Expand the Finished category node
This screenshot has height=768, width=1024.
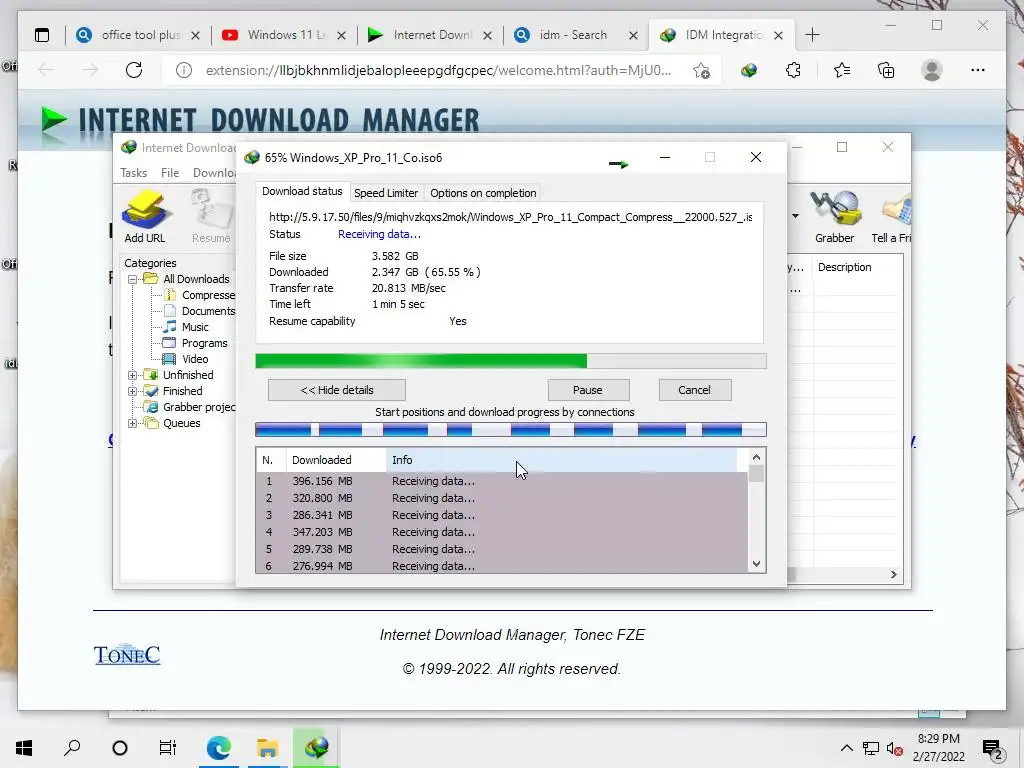tap(133, 391)
